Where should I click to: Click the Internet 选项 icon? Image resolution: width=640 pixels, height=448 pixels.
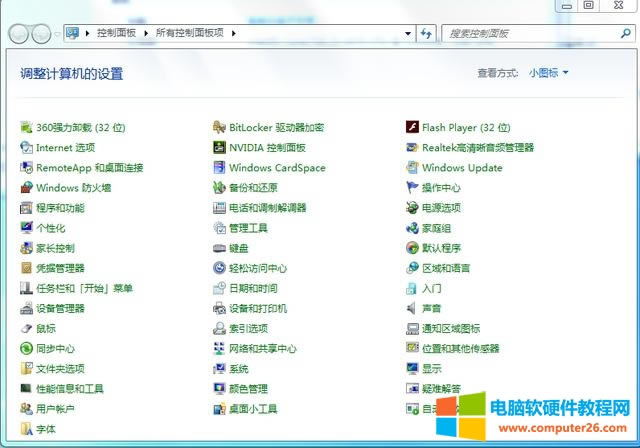pos(27,147)
